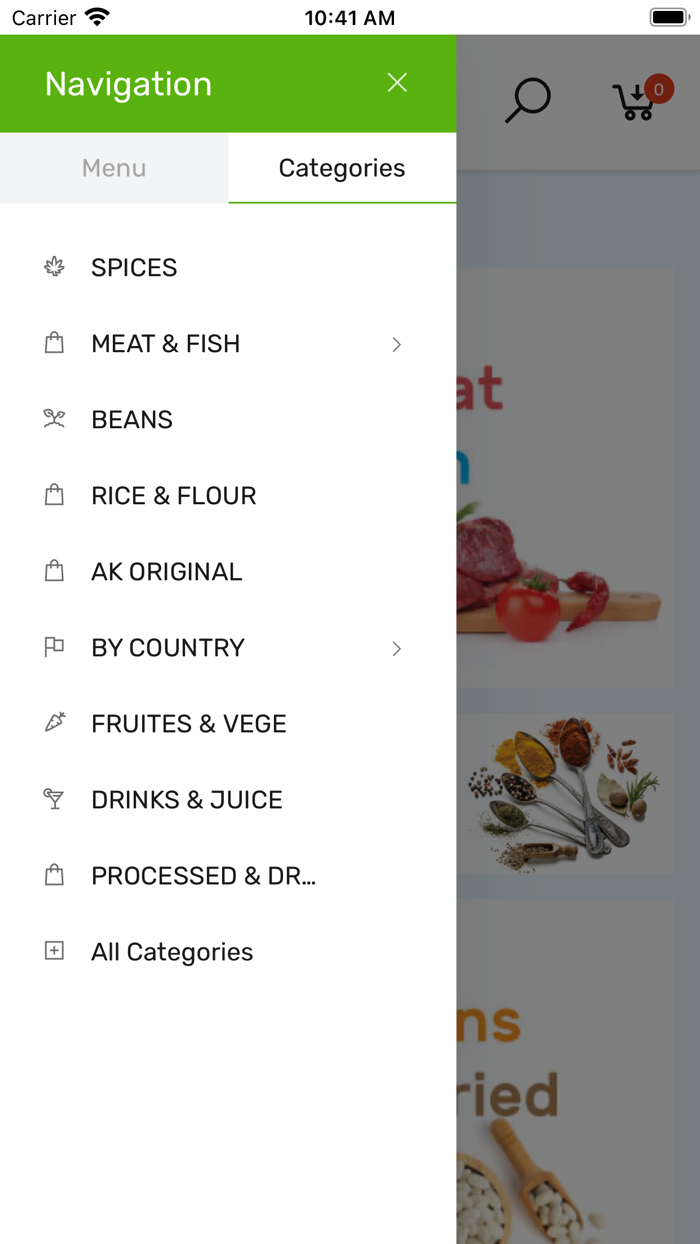This screenshot has height=1244, width=700.
Task: Stay on the Categories tab
Action: tap(342, 168)
